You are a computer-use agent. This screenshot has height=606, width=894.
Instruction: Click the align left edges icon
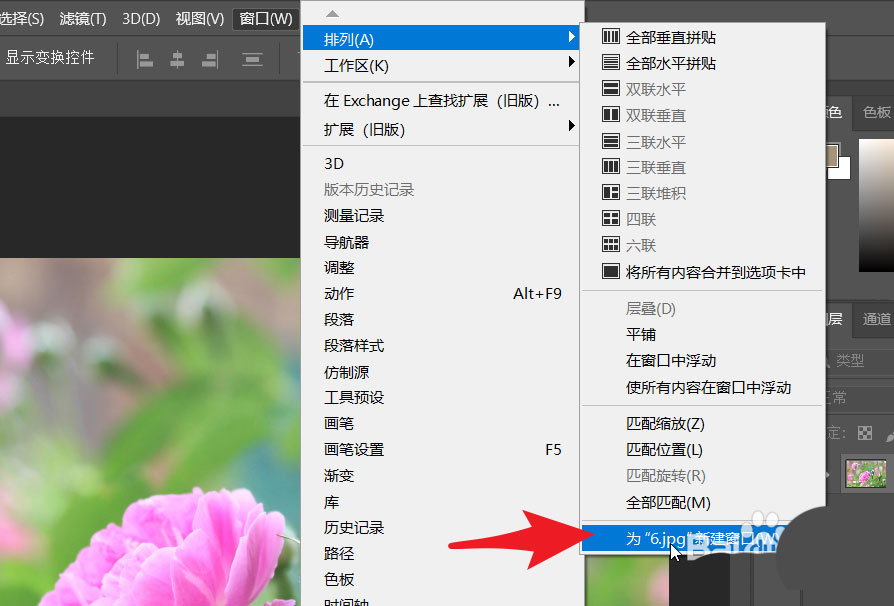pos(145,59)
